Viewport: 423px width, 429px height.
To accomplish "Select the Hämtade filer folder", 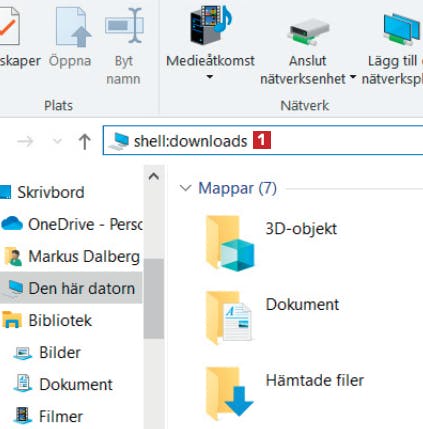I will 284,393.
